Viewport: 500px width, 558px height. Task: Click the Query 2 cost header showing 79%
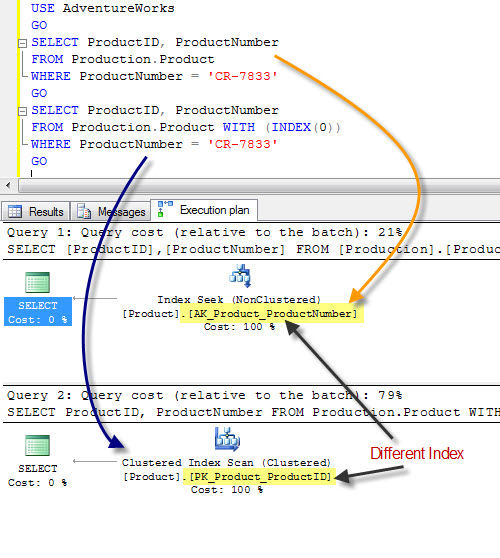205,395
